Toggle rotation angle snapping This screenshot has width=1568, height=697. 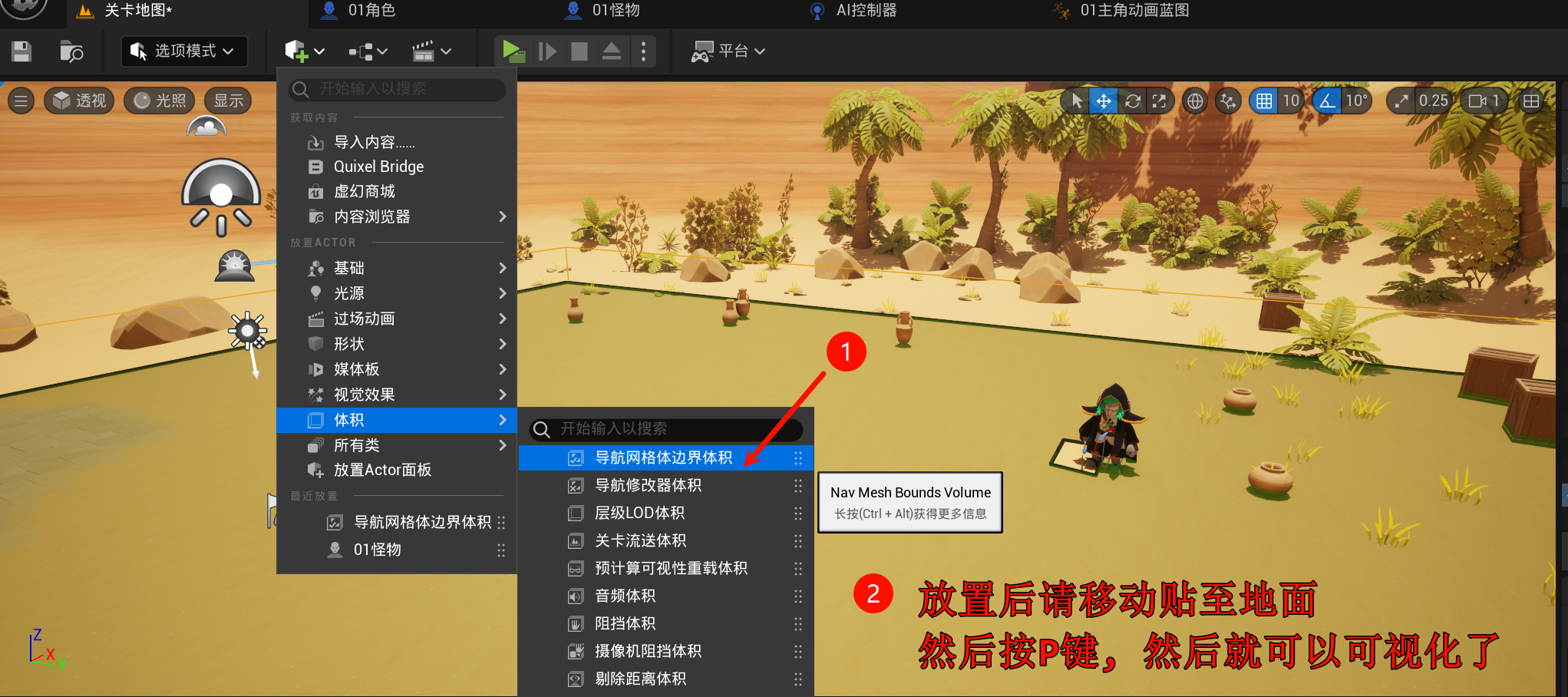tap(1327, 101)
